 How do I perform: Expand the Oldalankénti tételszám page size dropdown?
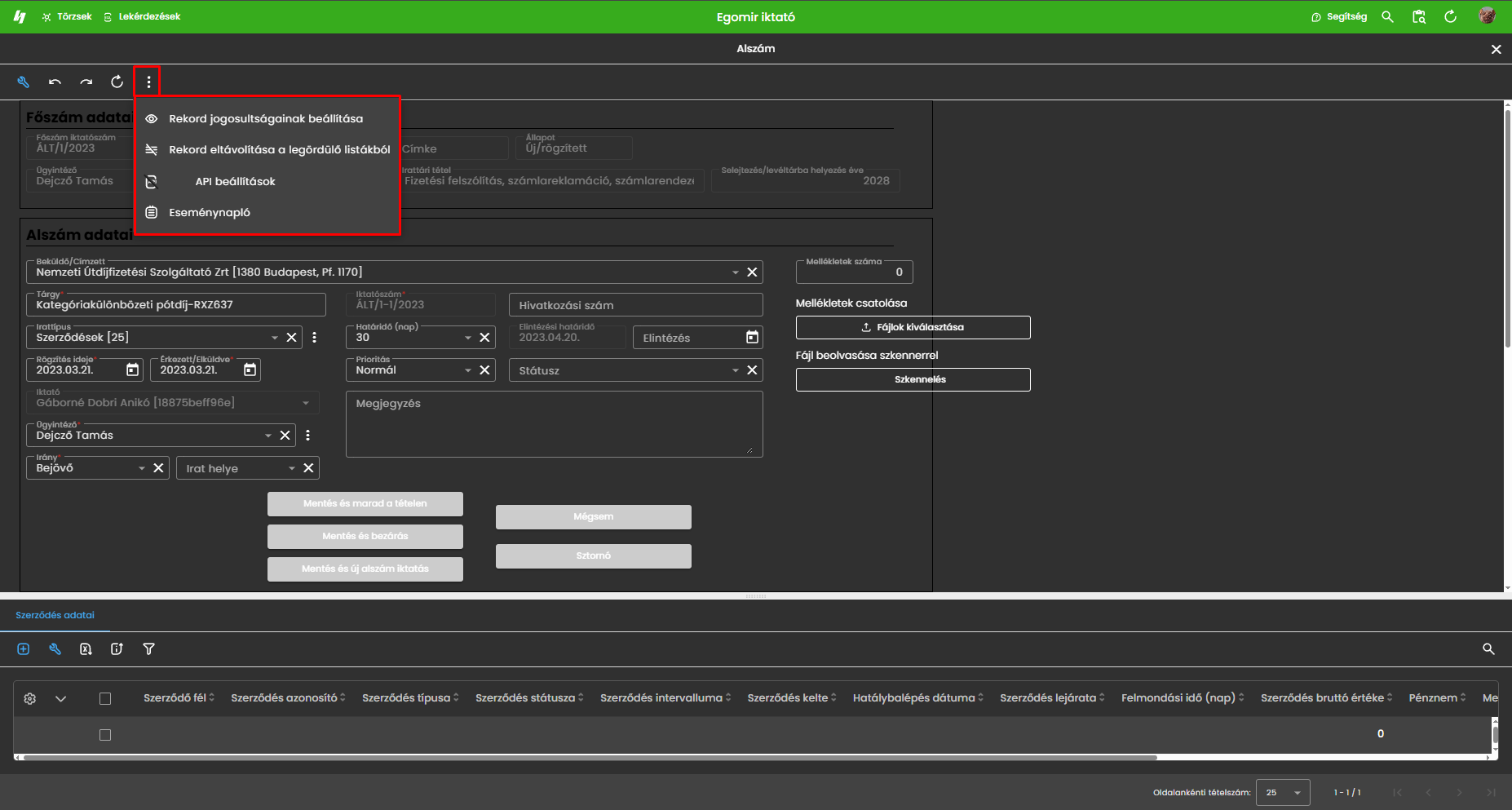click(x=1297, y=793)
